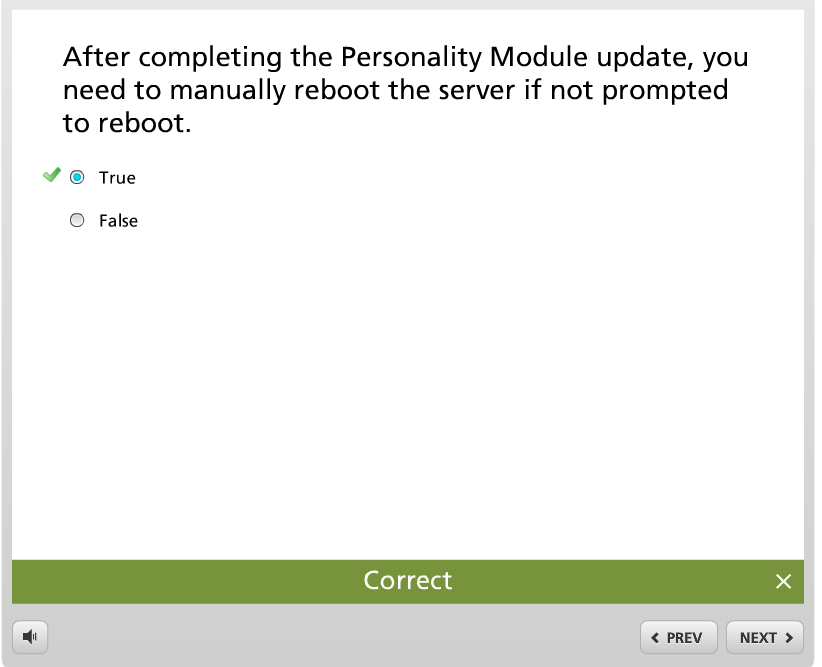
Task: Click the question text at the top
Action: click(x=405, y=90)
